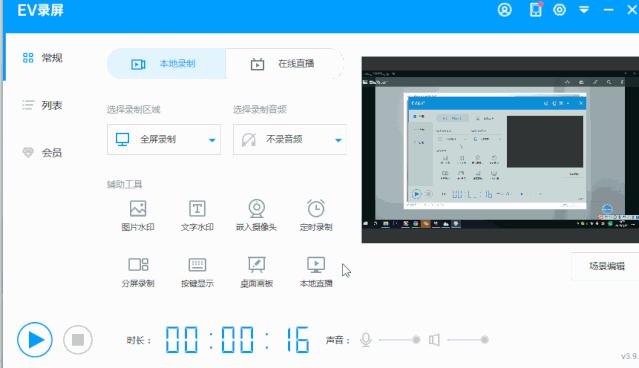Screen dimensions: 639x368
Task: Open the 桌面画板 desktop drawing board
Action: 256,272
